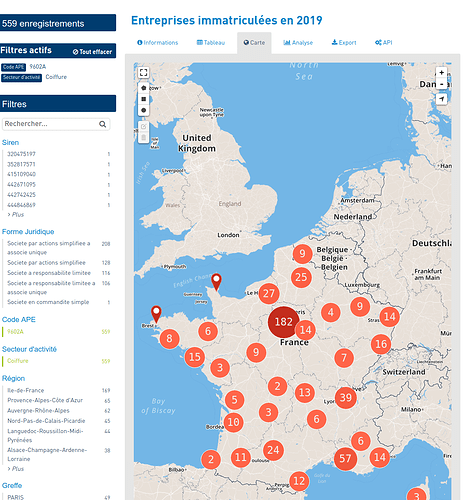The height and width of the screenshot is (500, 463).
Task: Open the Analyse tab
Action: (x=298, y=43)
